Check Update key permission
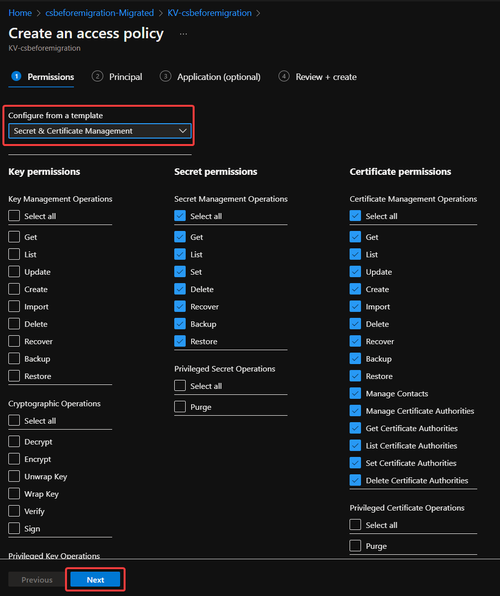This screenshot has height=596, width=500. (x=14, y=272)
